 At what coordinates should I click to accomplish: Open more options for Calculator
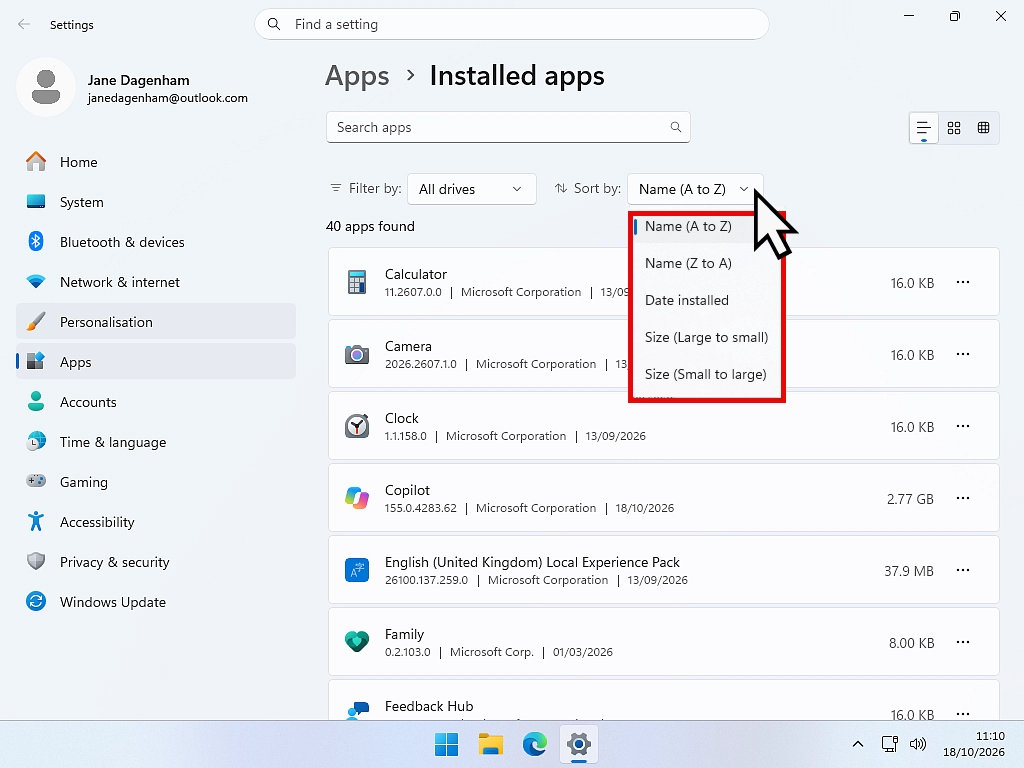(963, 282)
